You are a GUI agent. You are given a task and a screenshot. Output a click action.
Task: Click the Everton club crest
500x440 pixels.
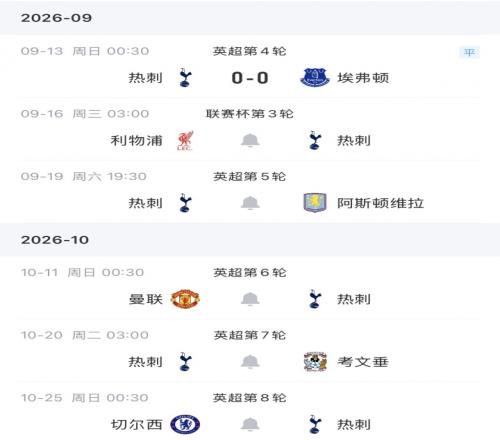pos(315,78)
